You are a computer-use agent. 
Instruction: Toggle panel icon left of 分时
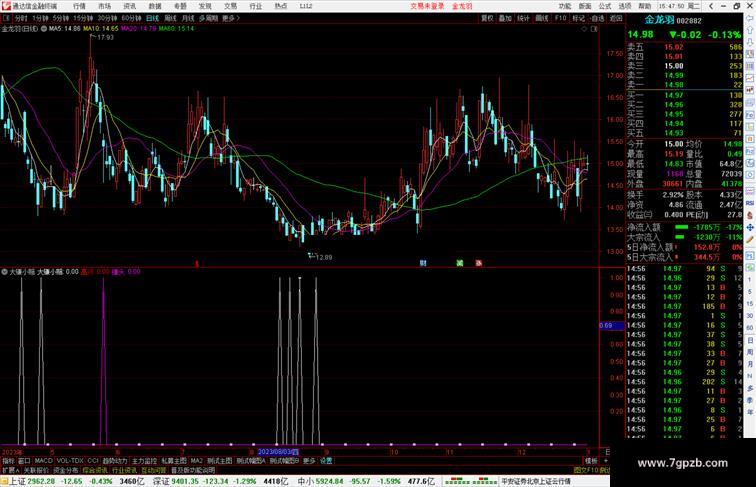click(x=6, y=18)
